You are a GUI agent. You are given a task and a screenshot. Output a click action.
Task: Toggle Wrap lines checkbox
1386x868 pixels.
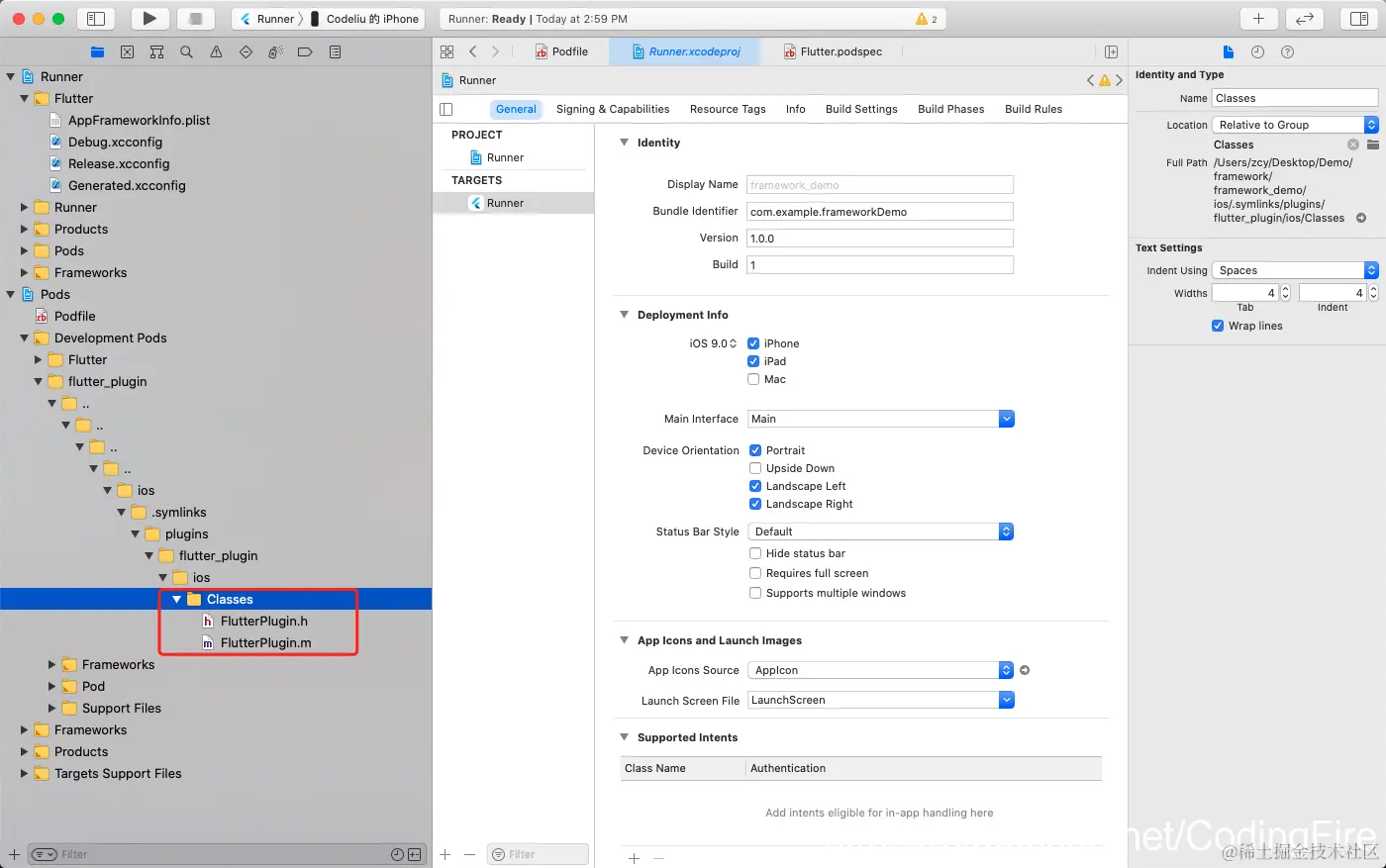click(1218, 326)
